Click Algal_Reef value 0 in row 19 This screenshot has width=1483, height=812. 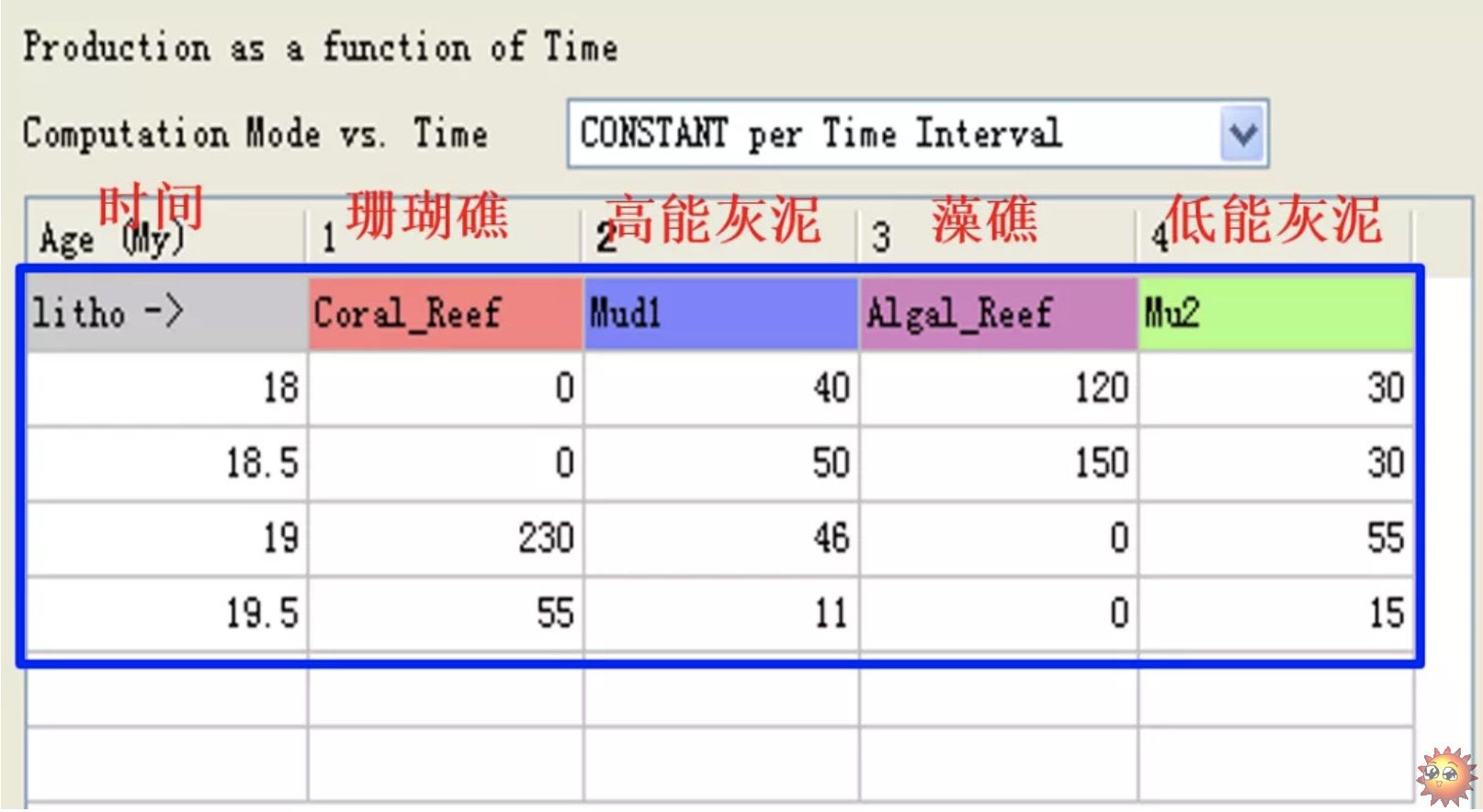pyautogui.click(x=999, y=538)
